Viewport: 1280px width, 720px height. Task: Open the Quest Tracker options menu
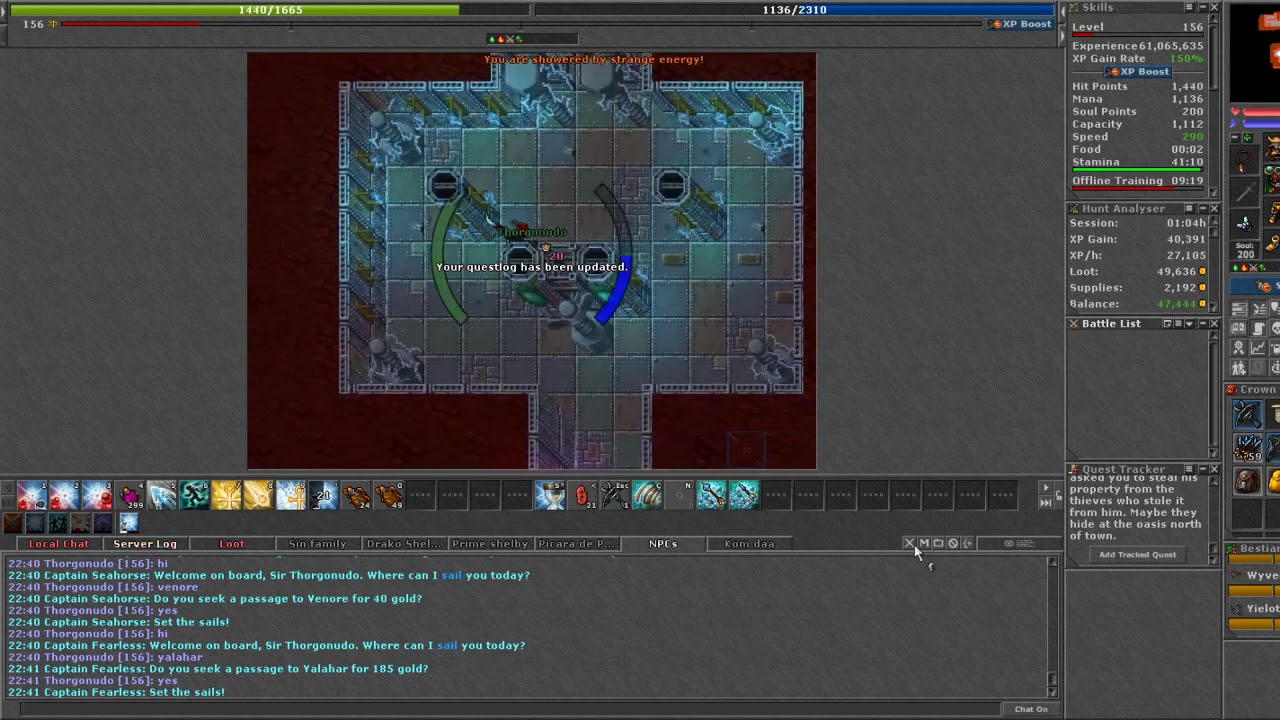1190,469
